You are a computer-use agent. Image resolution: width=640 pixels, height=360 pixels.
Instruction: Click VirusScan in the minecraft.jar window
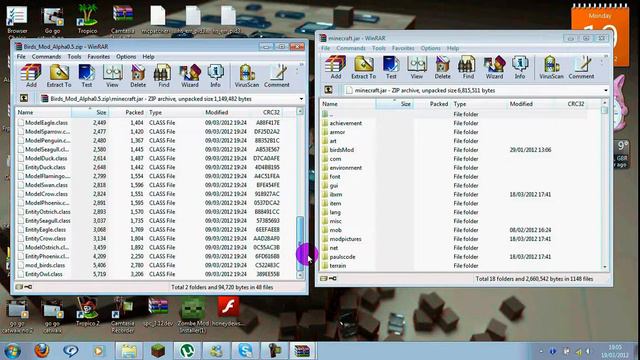(551, 67)
